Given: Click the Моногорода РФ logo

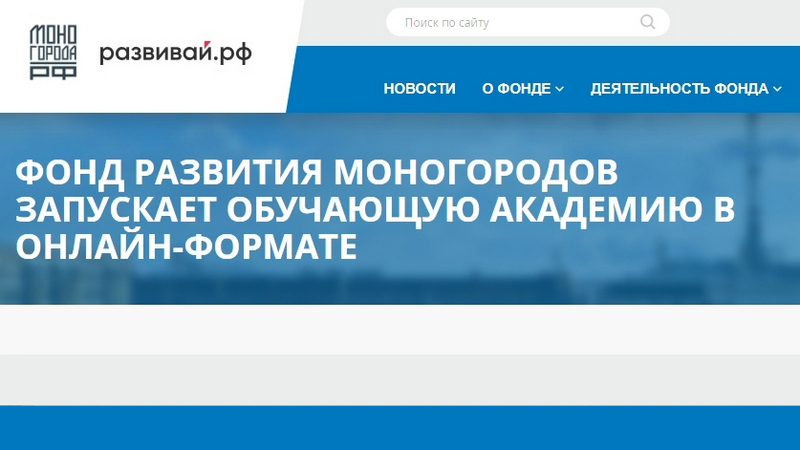Looking at the screenshot, I should pos(53,52).
